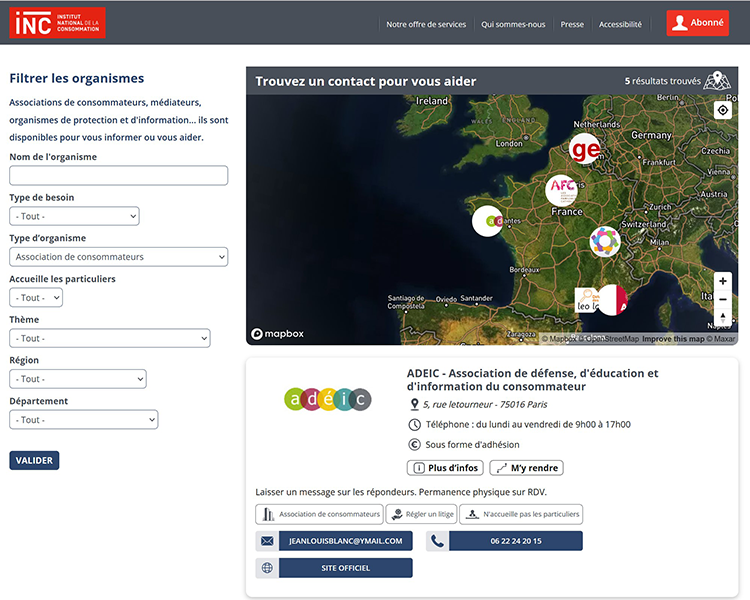This screenshot has height=600, width=750.
Task: Zoom out on the map
Action: [x=722, y=299]
